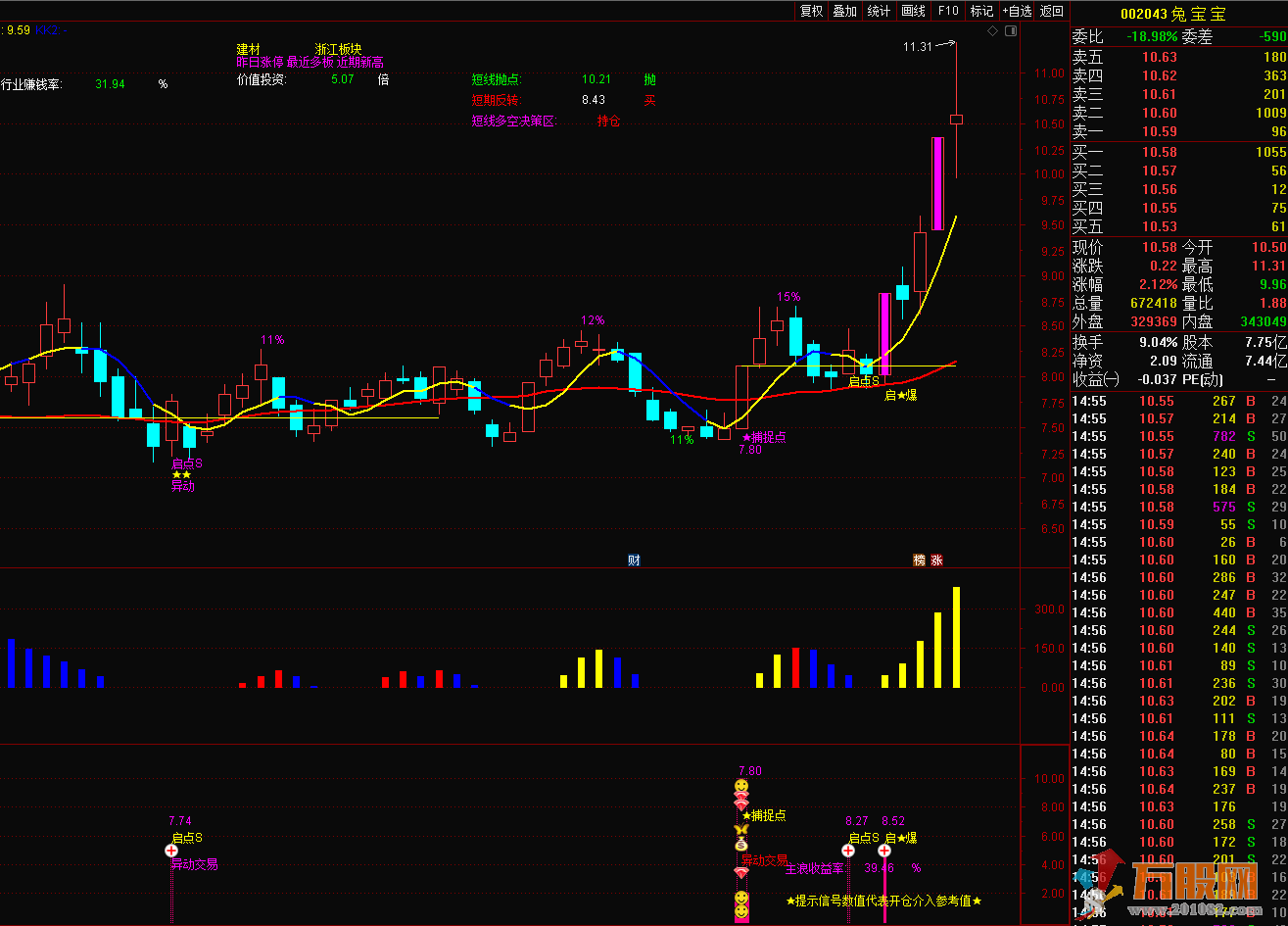Click the 短期反转 indicator value 8.43

tap(593, 100)
